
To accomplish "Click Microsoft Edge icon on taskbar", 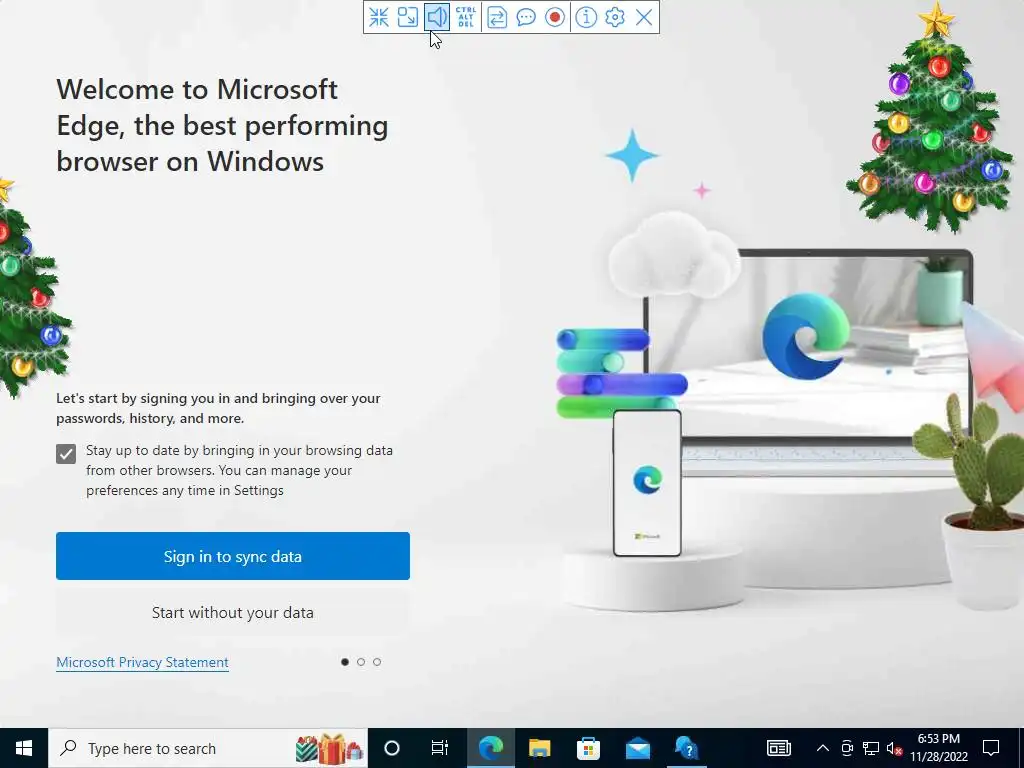I will pos(491,748).
